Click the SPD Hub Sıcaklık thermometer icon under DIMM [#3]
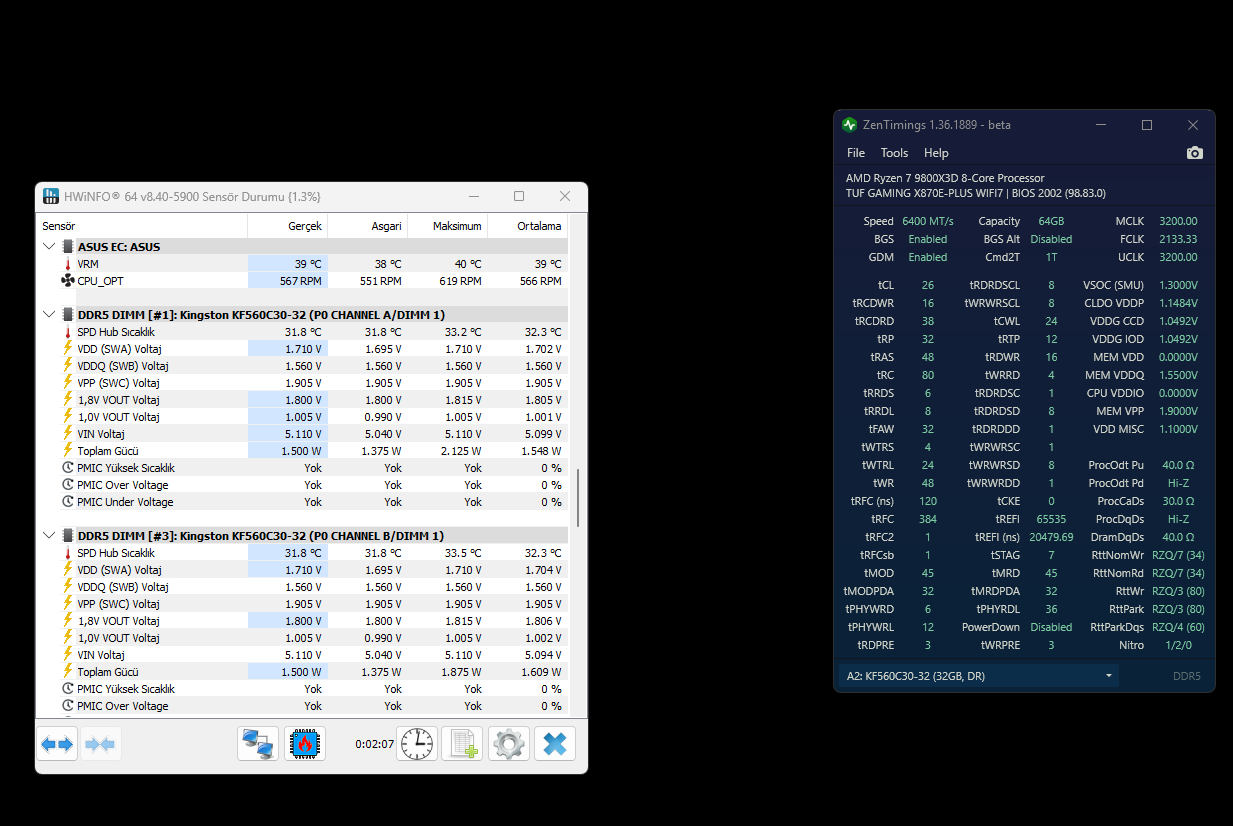The height and width of the screenshot is (826, 1233). pos(68,553)
